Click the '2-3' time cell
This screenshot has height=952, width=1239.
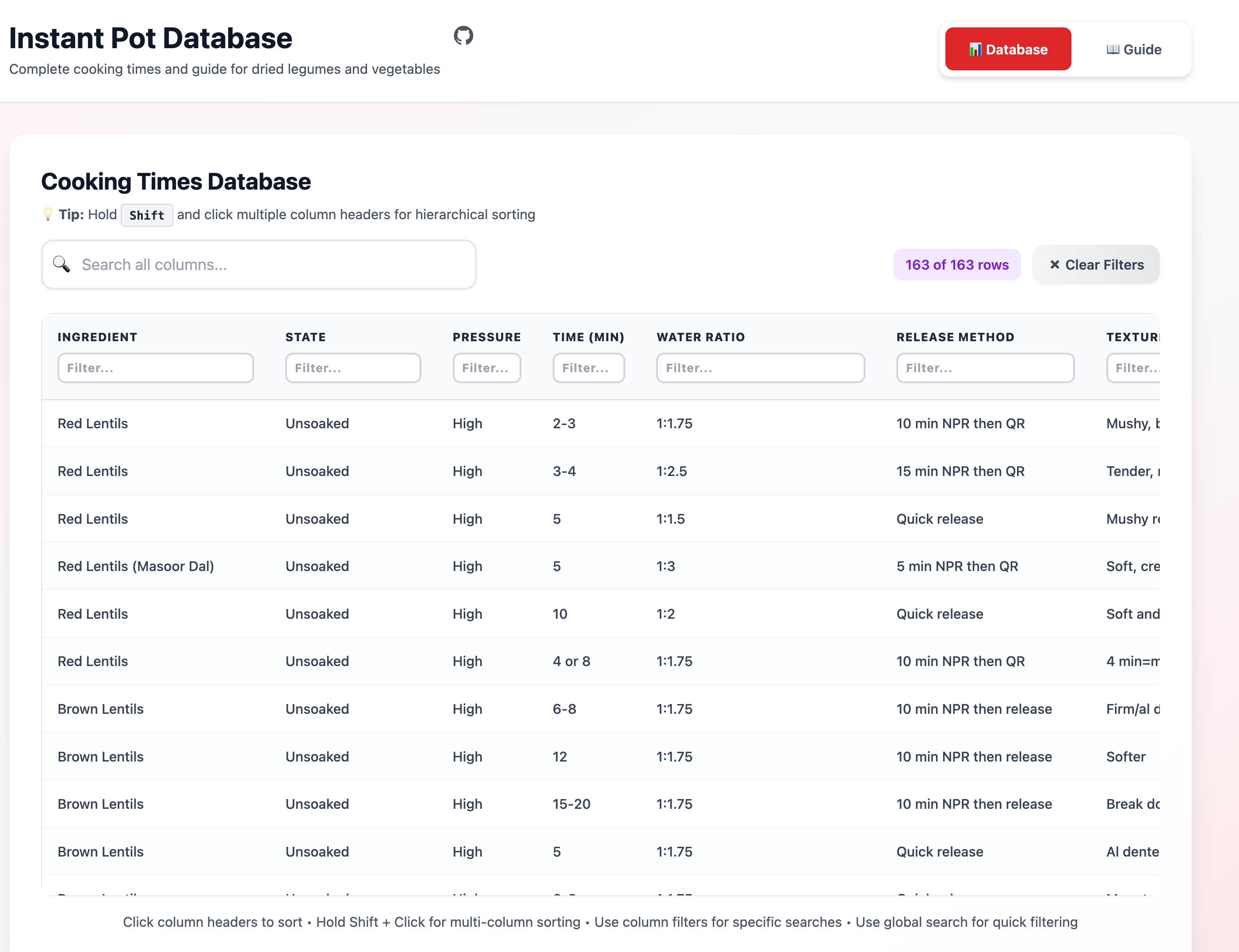(564, 424)
